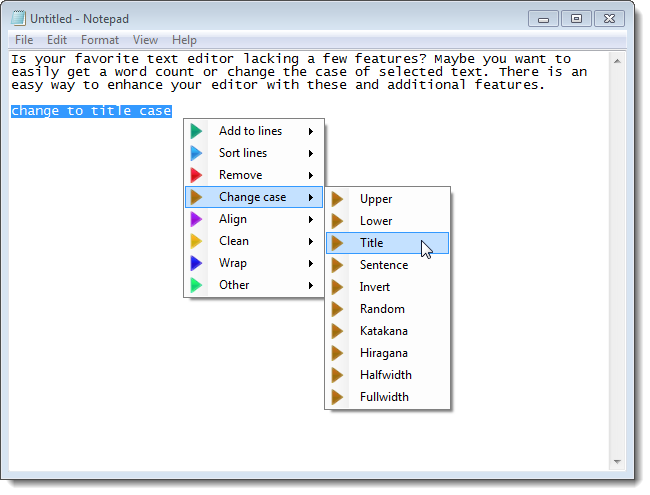Open the File menu
The width and height of the screenshot is (650, 495).
point(24,40)
